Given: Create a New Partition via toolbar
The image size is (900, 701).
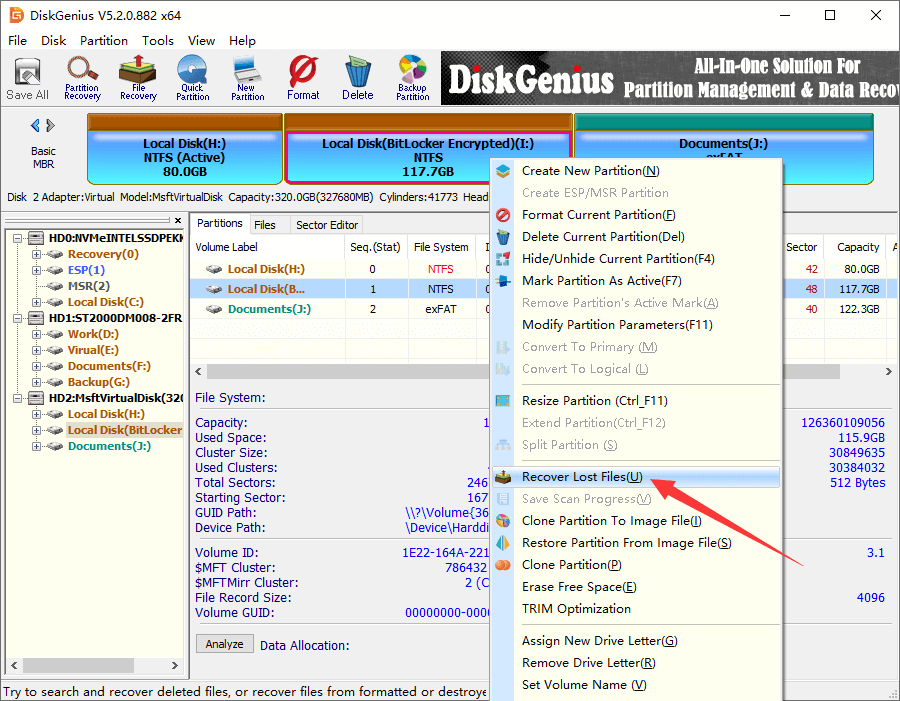Looking at the screenshot, I should (x=247, y=79).
